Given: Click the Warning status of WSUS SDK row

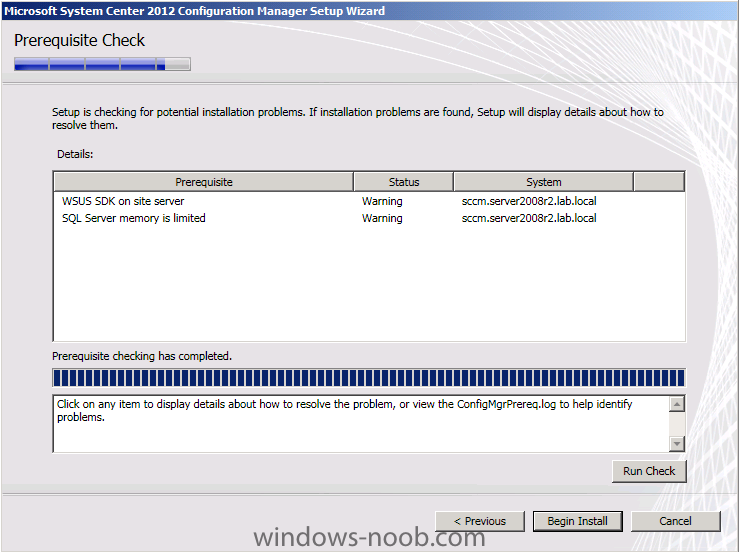Looking at the screenshot, I should tap(382, 201).
